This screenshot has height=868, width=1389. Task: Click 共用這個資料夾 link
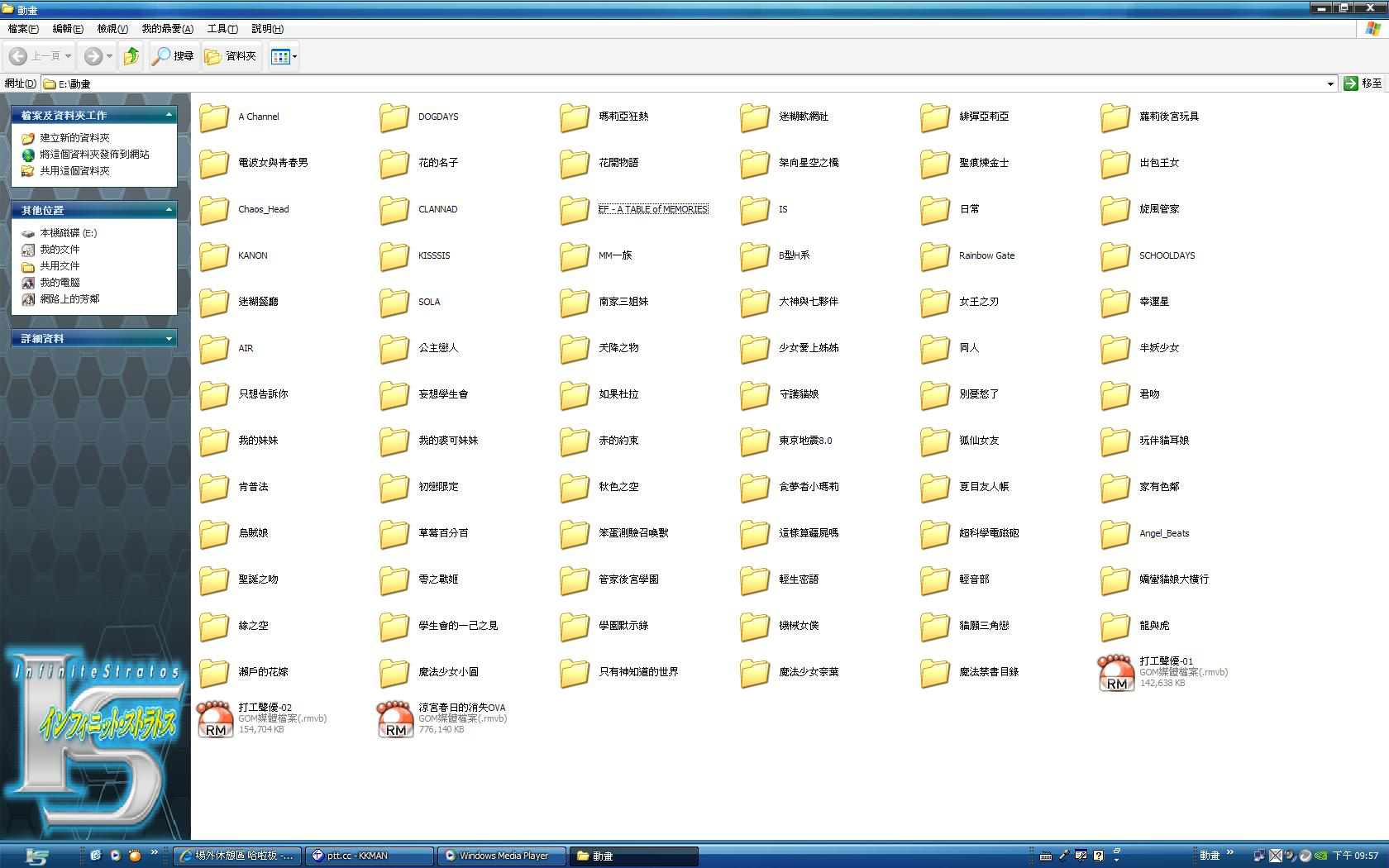pyautogui.click(x=74, y=171)
